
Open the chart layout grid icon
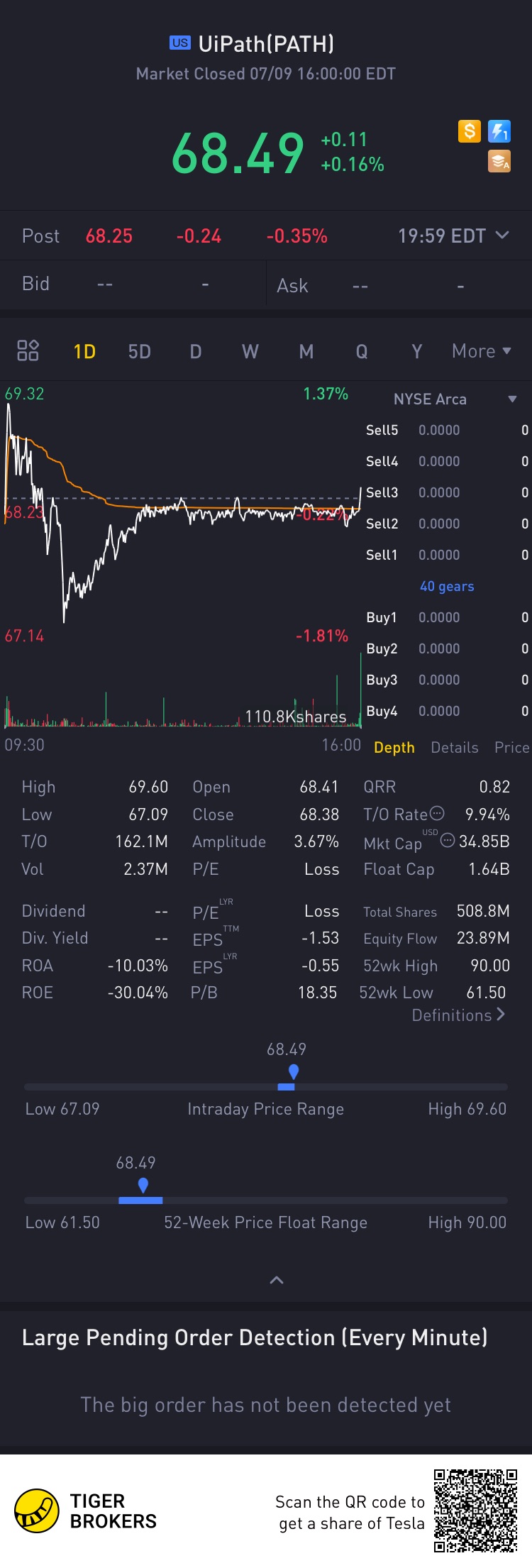coord(28,350)
